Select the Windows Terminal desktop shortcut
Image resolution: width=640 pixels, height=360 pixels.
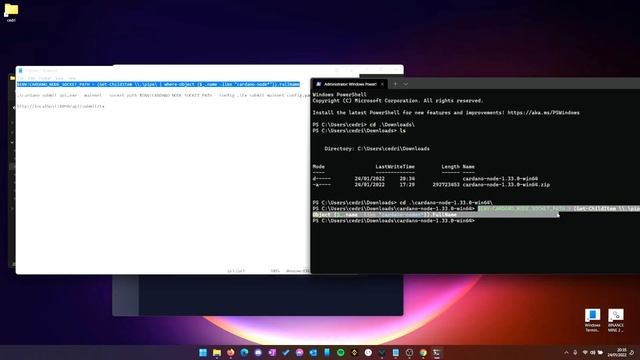click(592, 320)
